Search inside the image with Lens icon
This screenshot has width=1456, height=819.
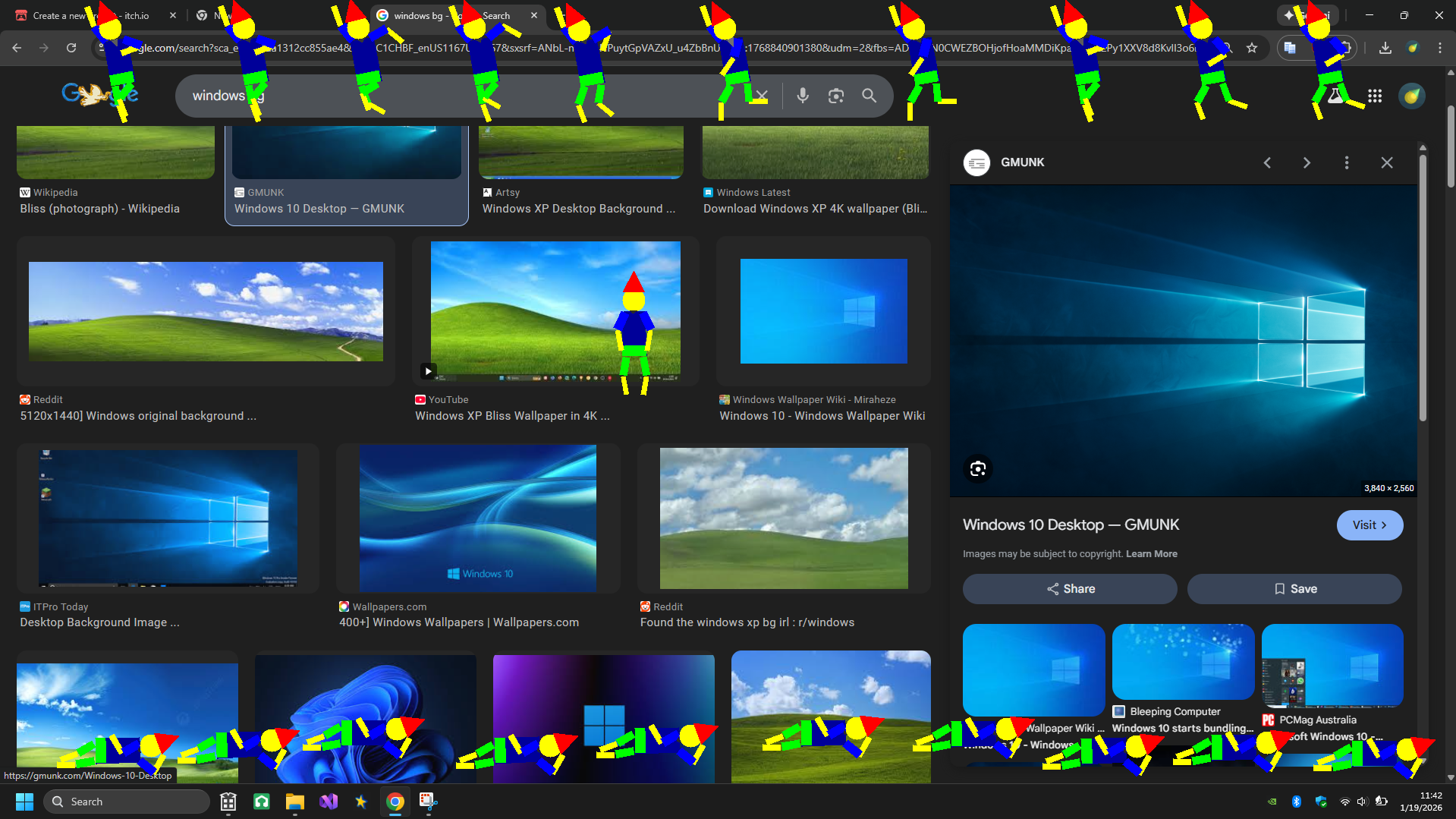tap(978, 468)
